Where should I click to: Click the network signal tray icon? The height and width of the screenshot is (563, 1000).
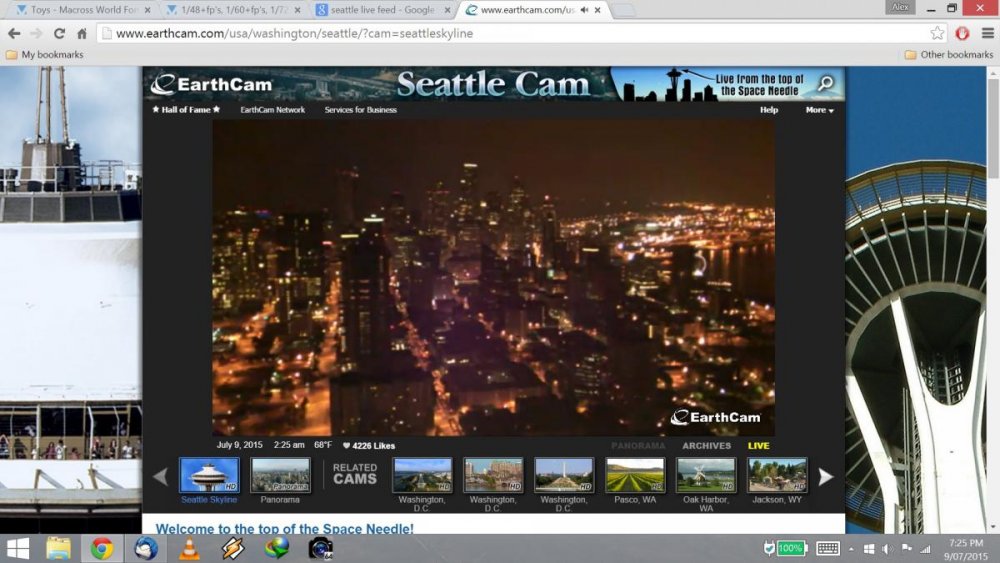tap(925, 549)
